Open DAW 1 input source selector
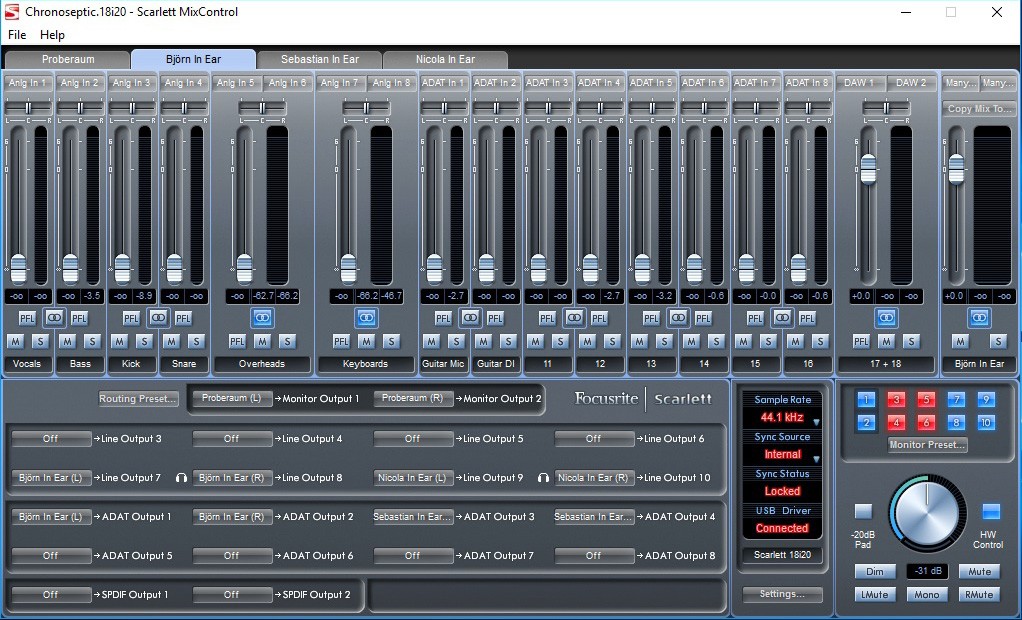Viewport: 1022px width, 620px height. [x=860, y=83]
